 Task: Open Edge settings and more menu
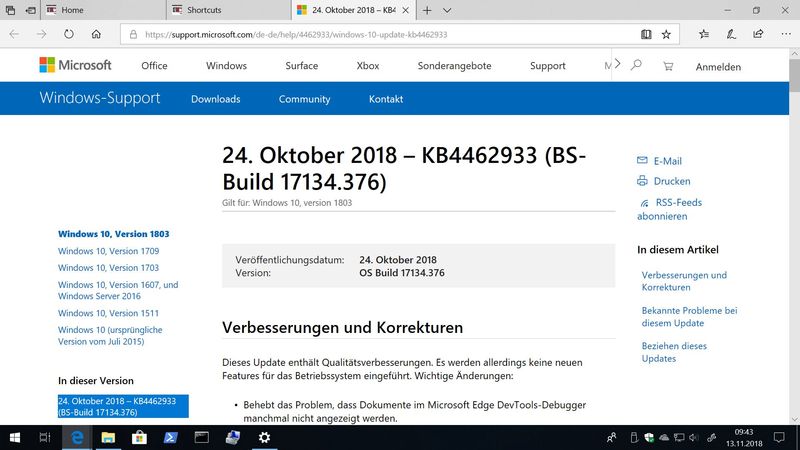pos(786,34)
